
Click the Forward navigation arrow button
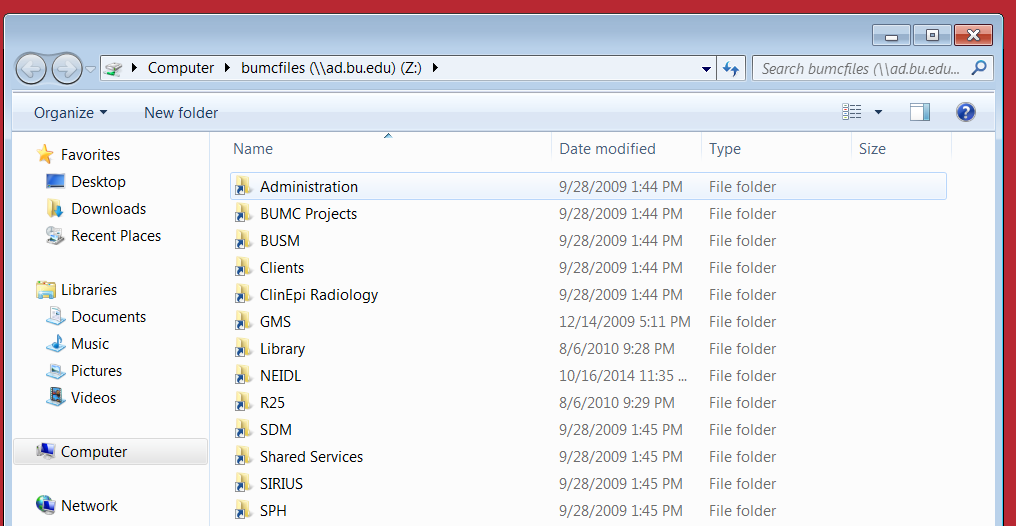tap(67, 69)
